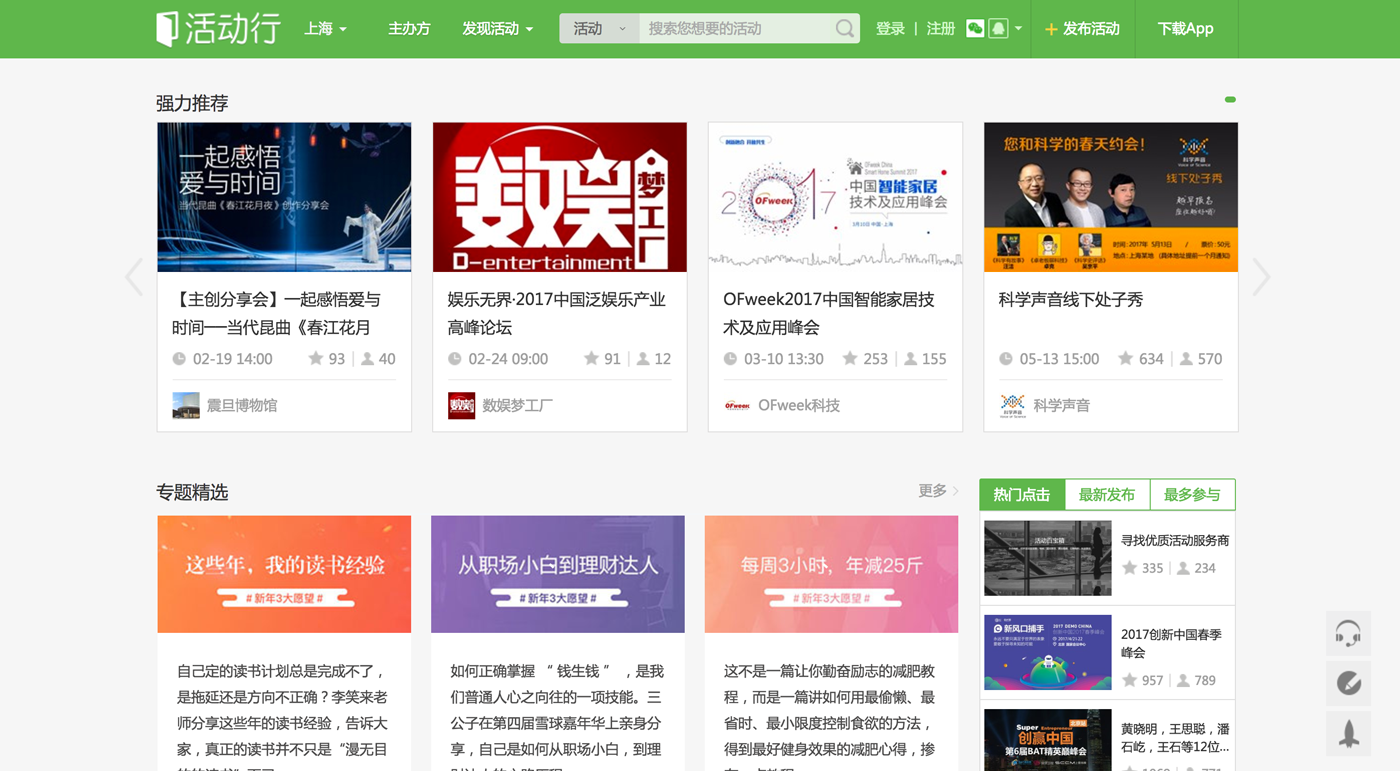Click 震旦博物馆 organizer avatar

(186, 405)
